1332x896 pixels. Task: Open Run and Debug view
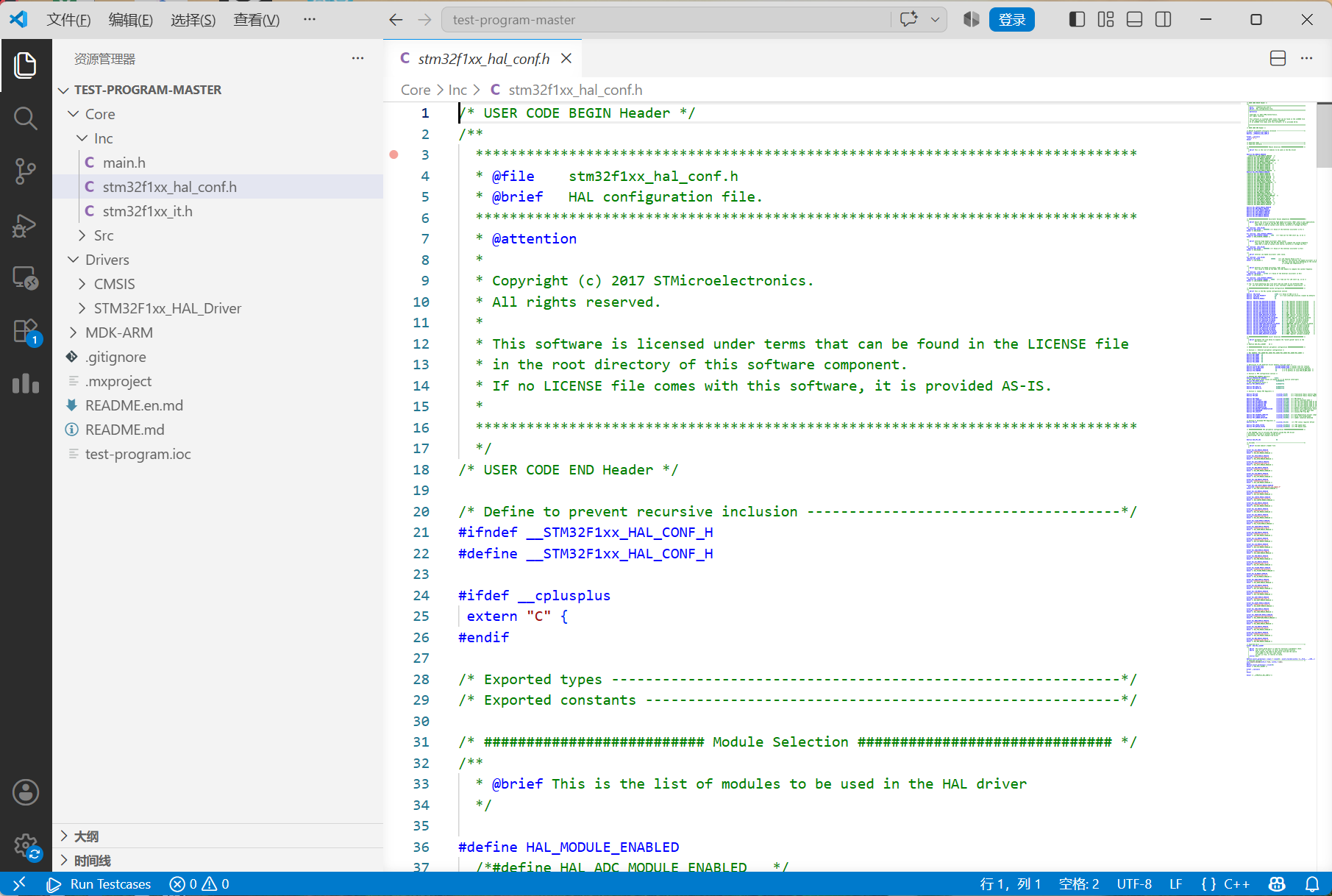pyautogui.click(x=26, y=225)
